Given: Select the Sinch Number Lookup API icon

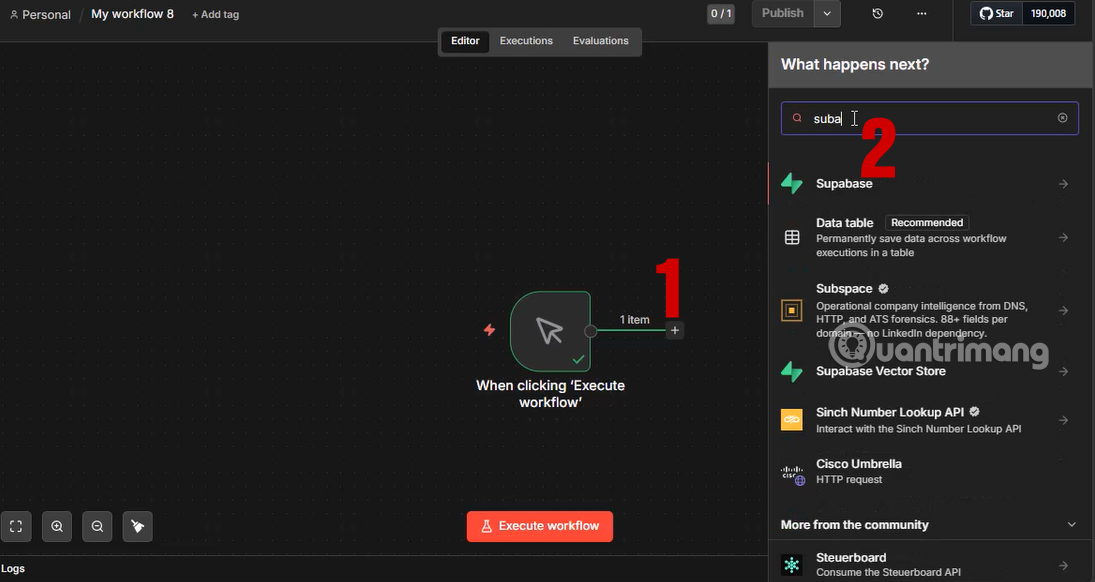Looking at the screenshot, I should coord(792,420).
